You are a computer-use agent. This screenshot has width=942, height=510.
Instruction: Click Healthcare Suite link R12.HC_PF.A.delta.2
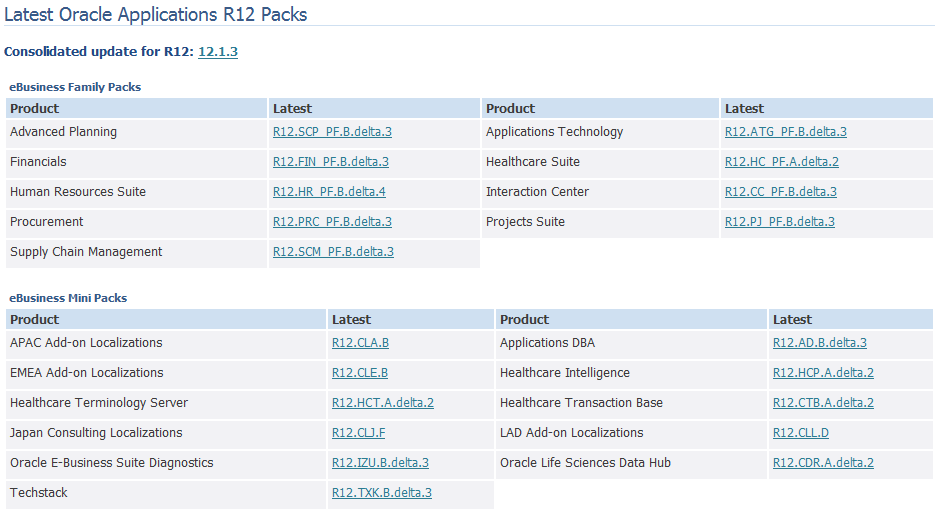781,162
